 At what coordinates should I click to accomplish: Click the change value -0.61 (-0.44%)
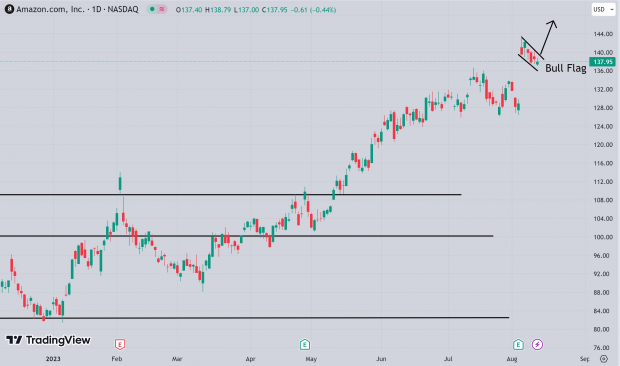(314, 10)
